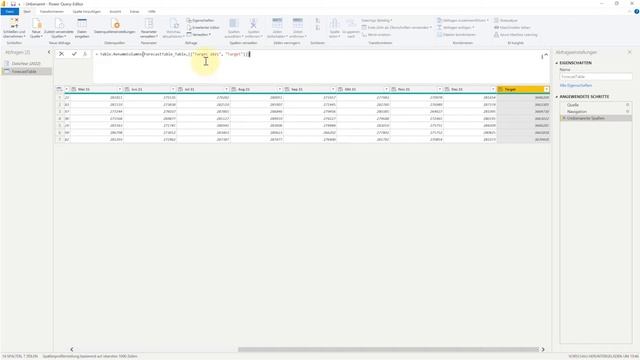Select the ForecastTable query
640x360 pixels.
coord(26,71)
